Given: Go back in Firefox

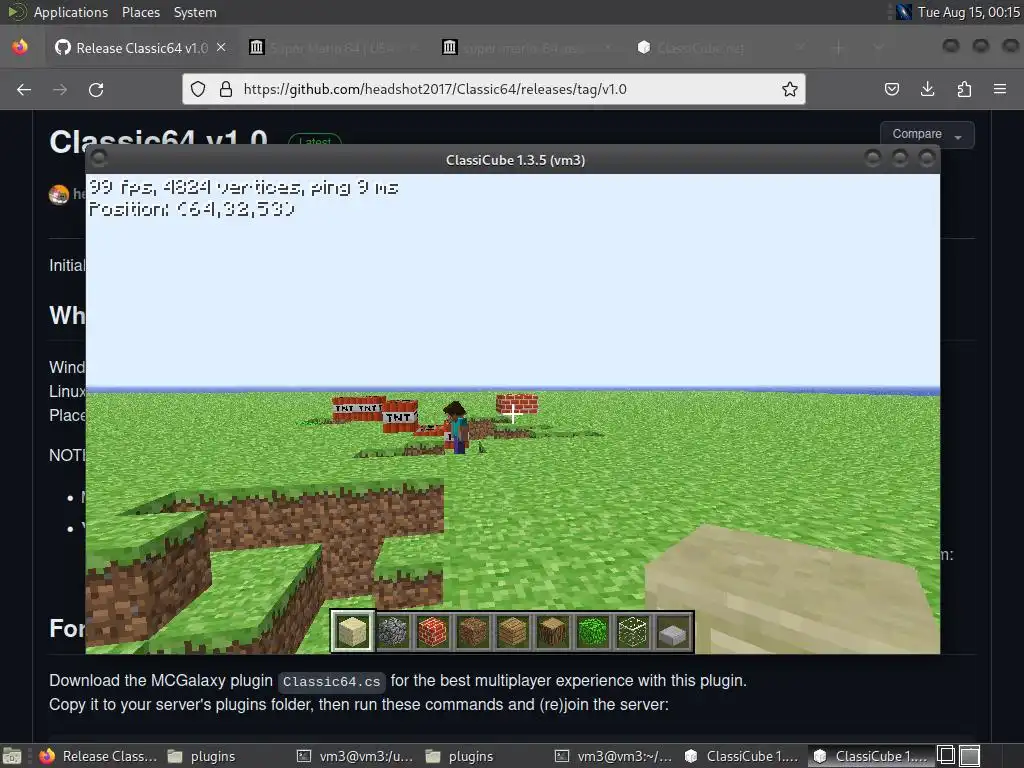Looking at the screenshot, I should 24,89.
